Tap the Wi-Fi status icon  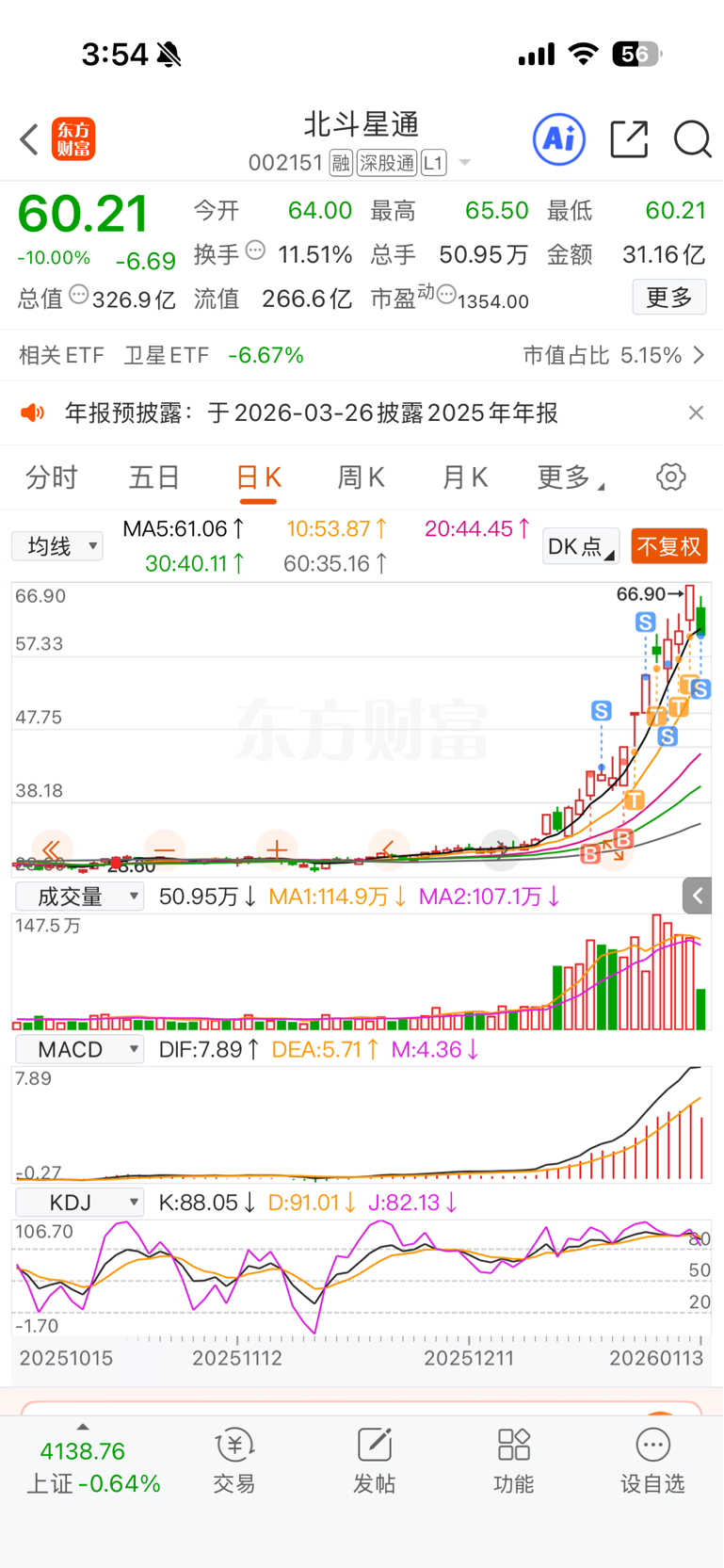[x=584, y=55]
